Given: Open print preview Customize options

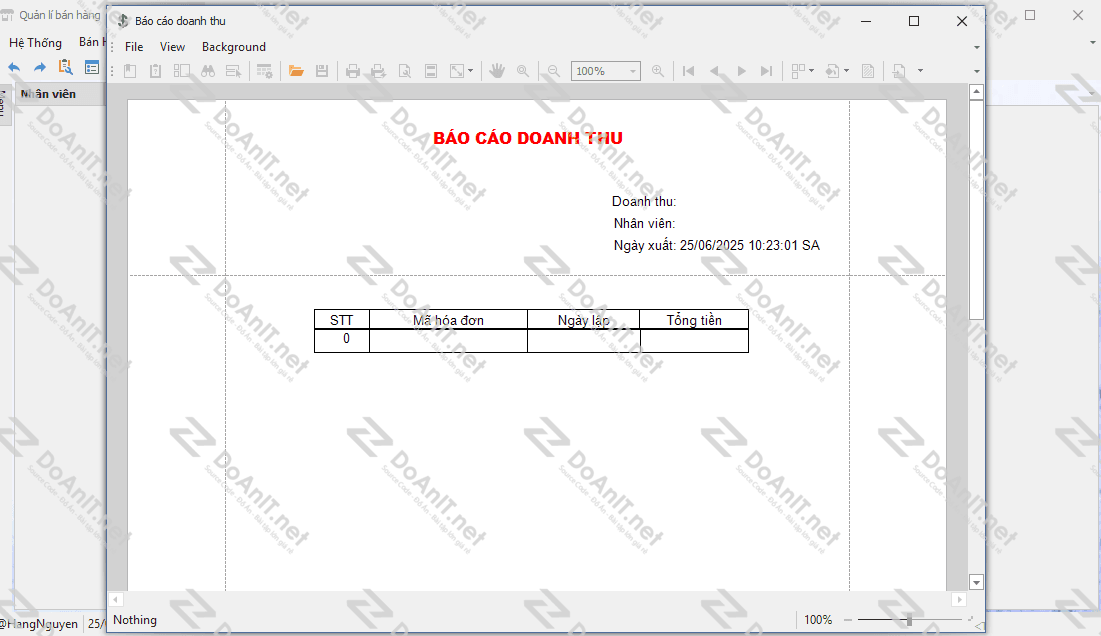Looking at the screenshot, I should coord(265,71).
